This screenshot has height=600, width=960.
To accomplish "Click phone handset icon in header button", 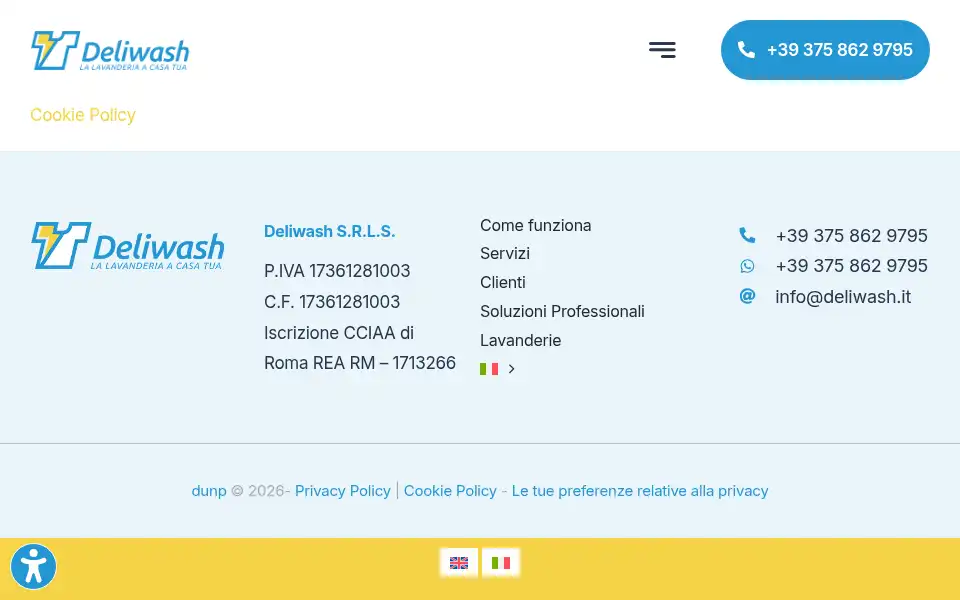I will pos(746,50).
